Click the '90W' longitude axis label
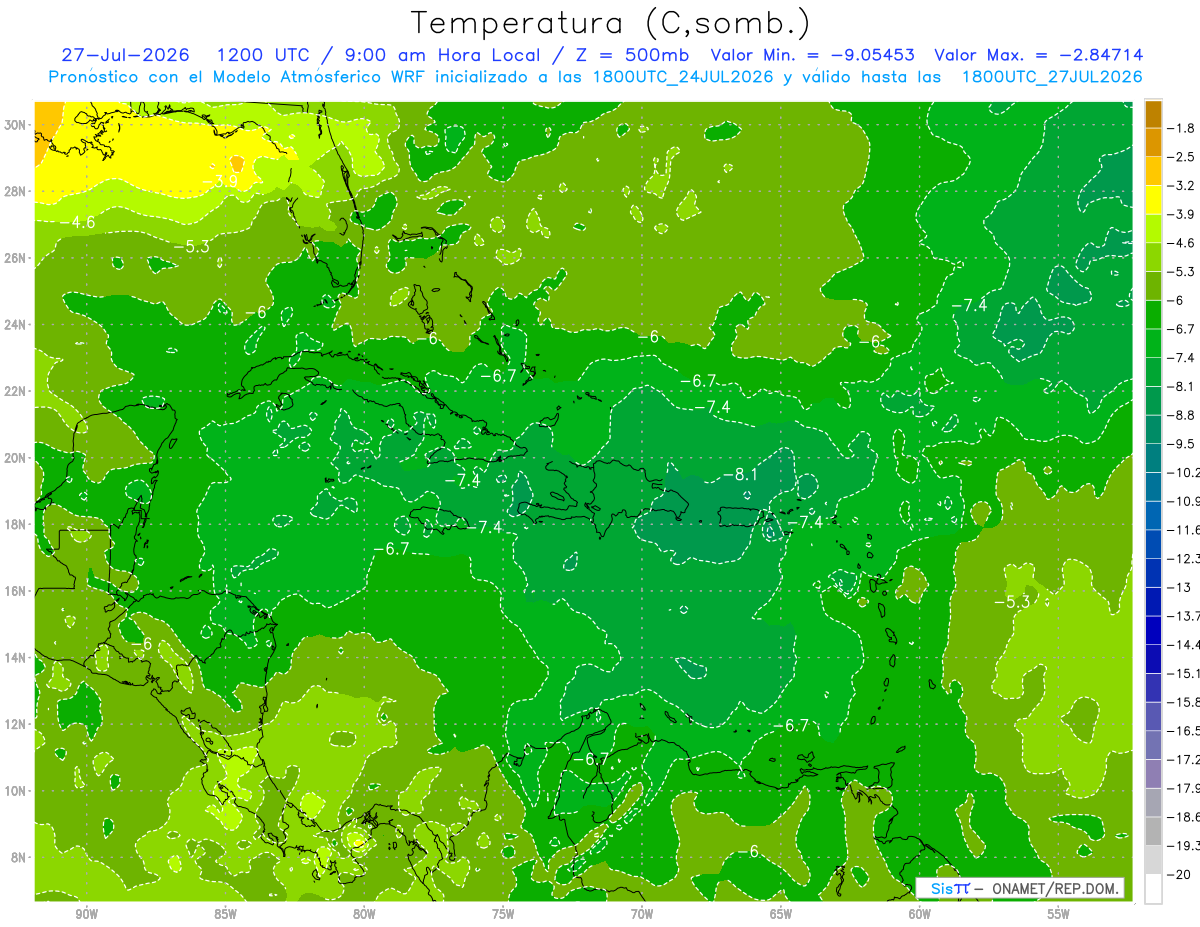 [x=86, y=914]
